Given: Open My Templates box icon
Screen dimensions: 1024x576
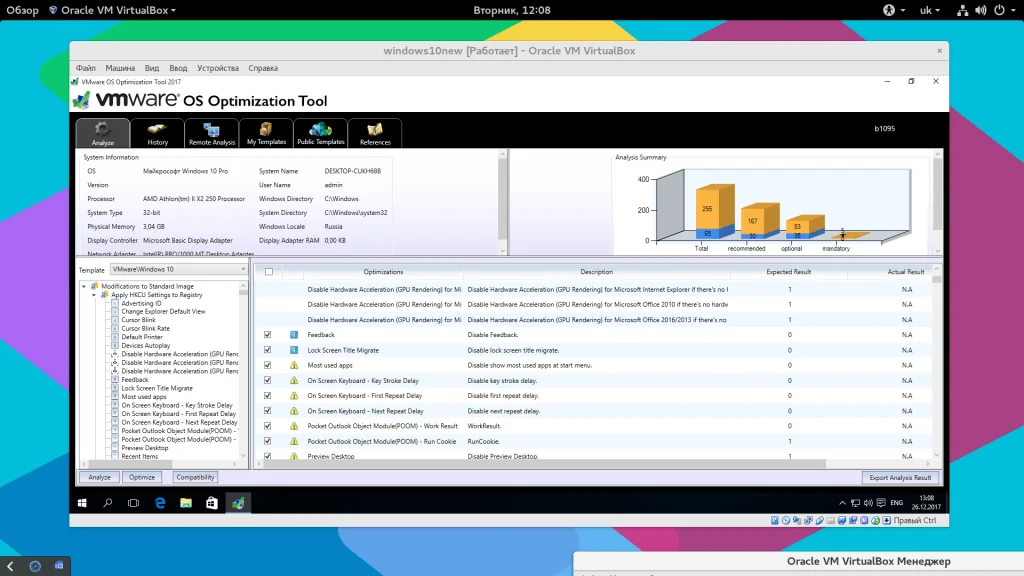Looking at the screenshot, I should 266,129.
